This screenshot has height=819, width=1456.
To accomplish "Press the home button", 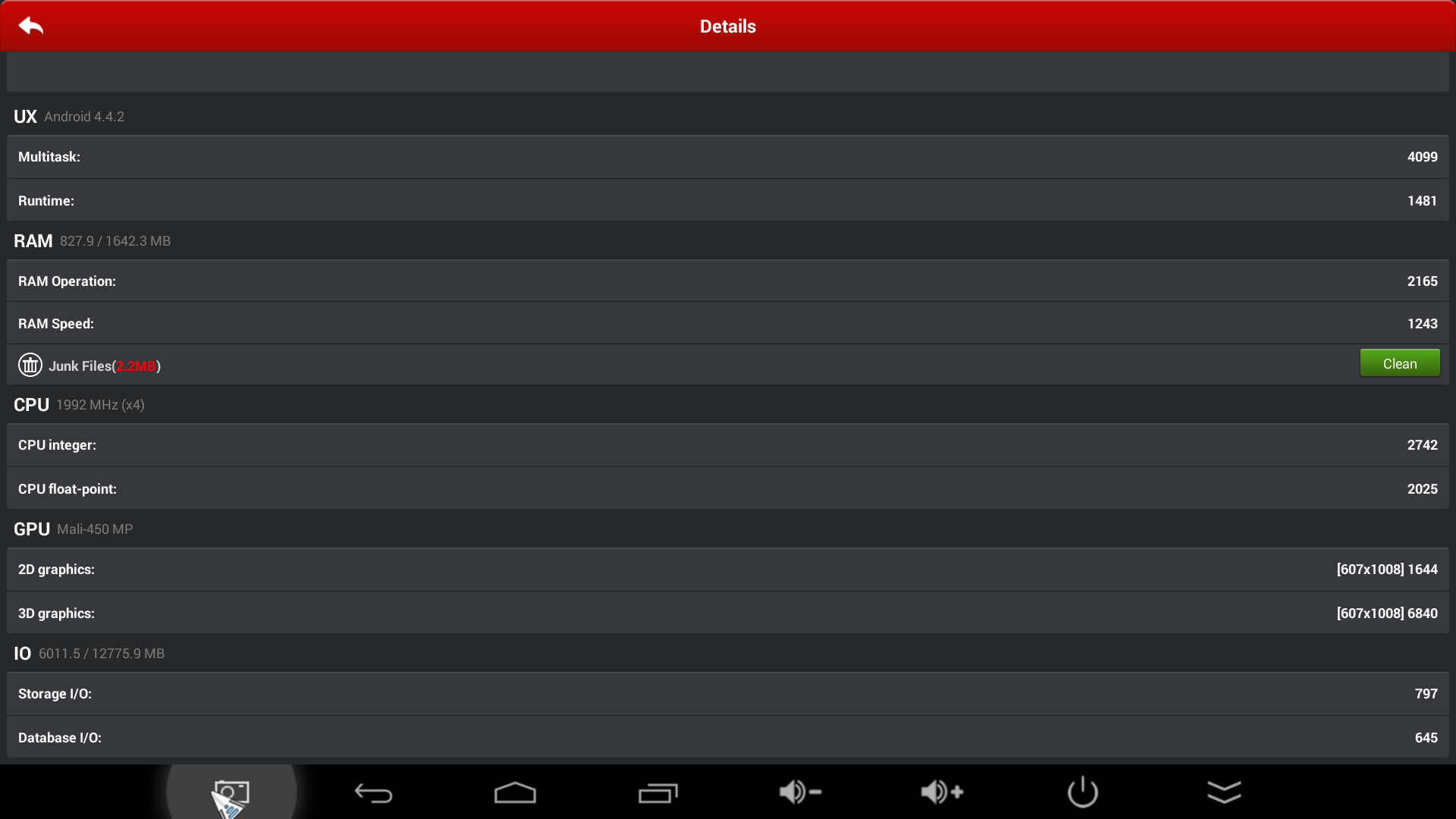I will click(513, 793).
